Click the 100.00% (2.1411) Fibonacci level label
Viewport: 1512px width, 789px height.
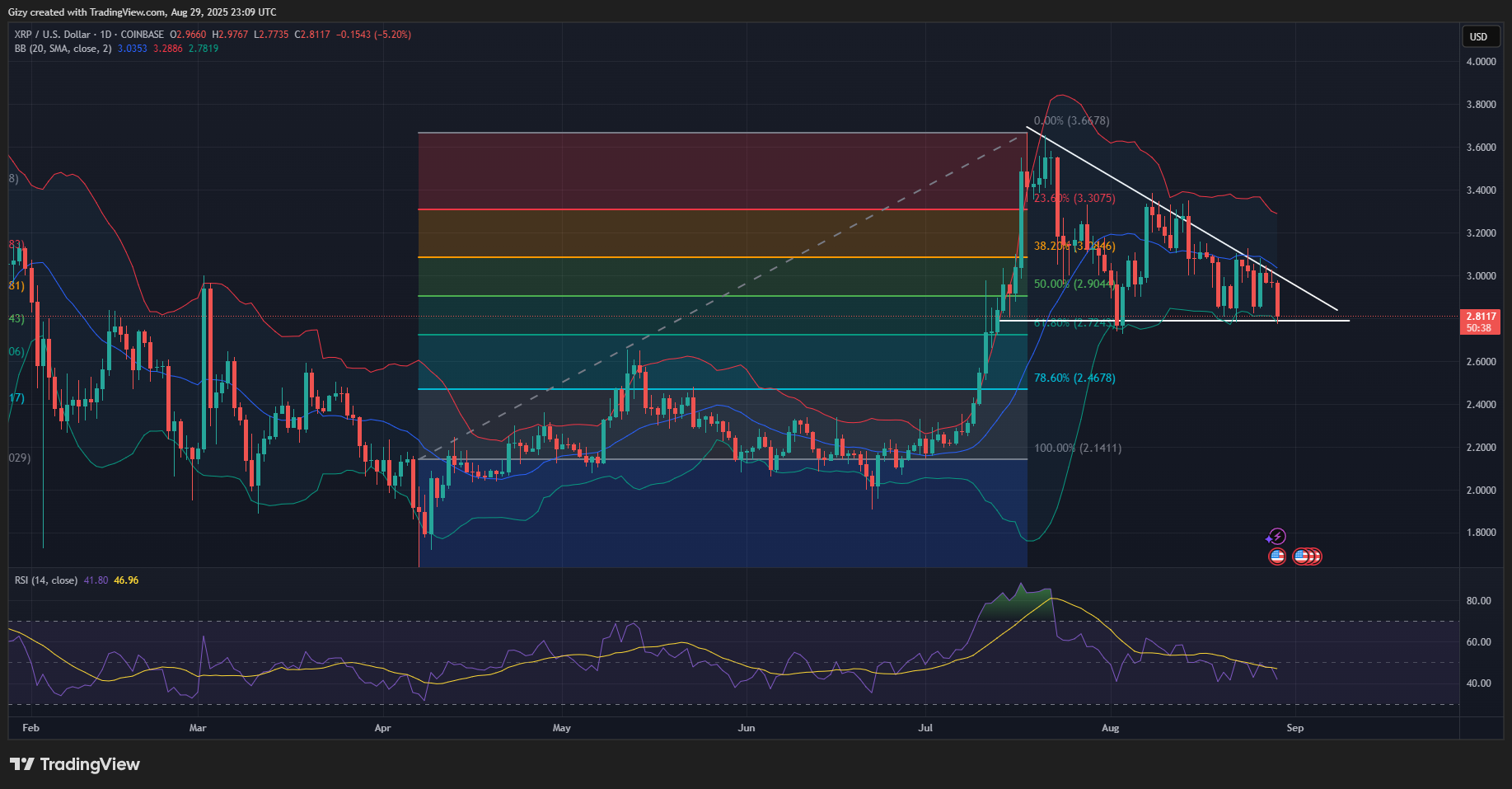pos(1078,448)
